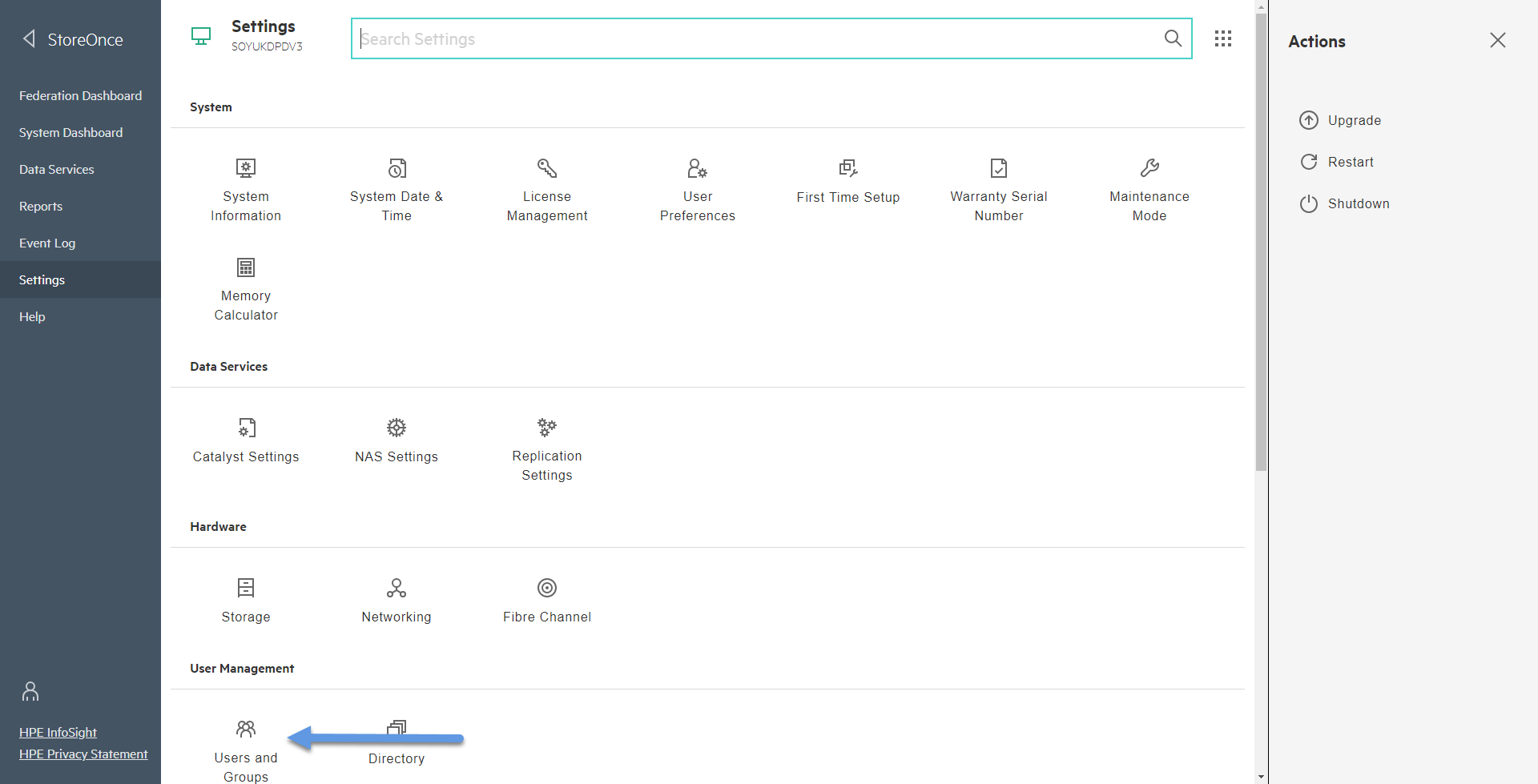
Task: Select Settings in sidebar
Action: 80,279
